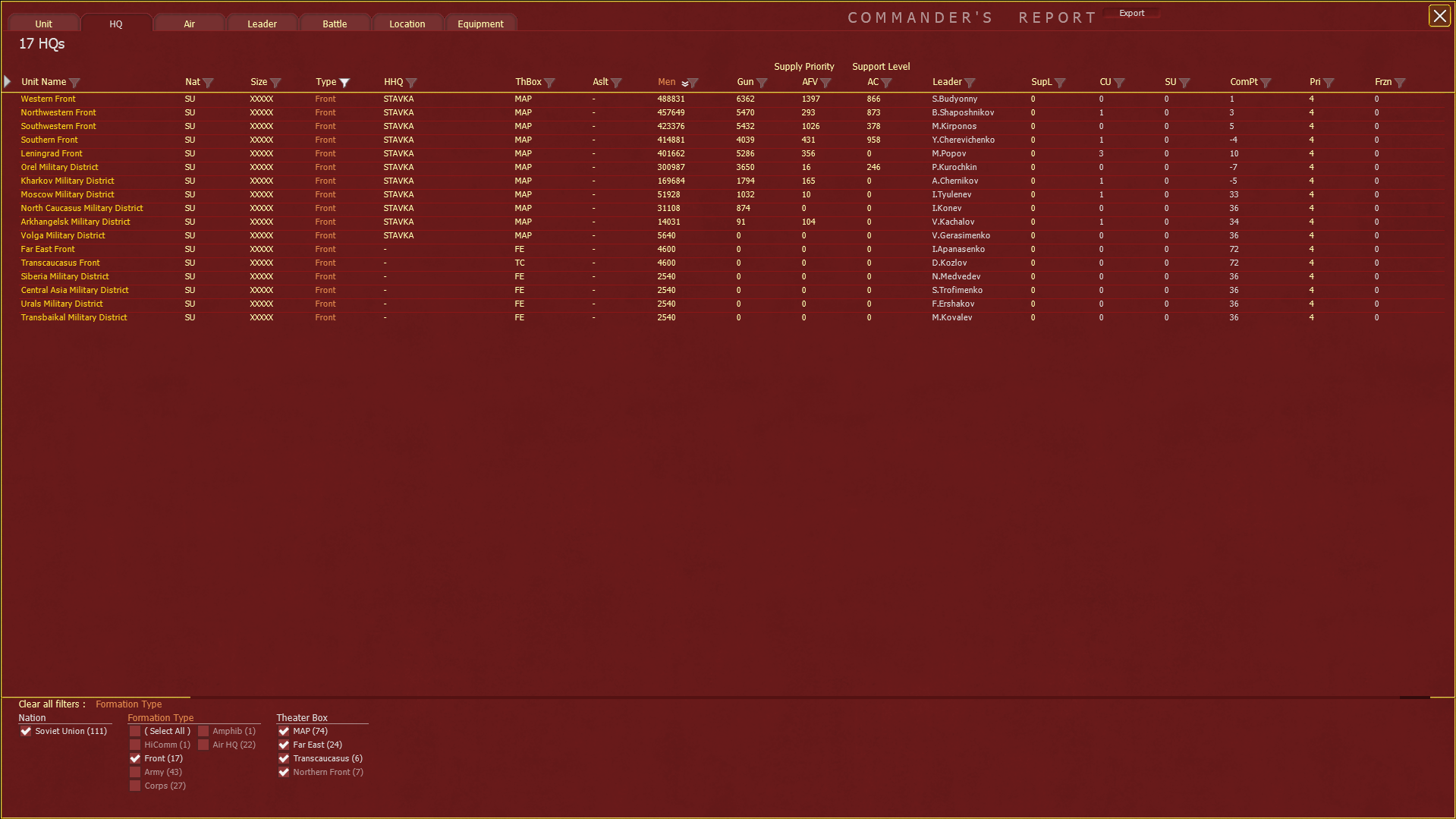The image size is (1456, 819).
Task: Click Clear all filters
Action: click(52, 704)
